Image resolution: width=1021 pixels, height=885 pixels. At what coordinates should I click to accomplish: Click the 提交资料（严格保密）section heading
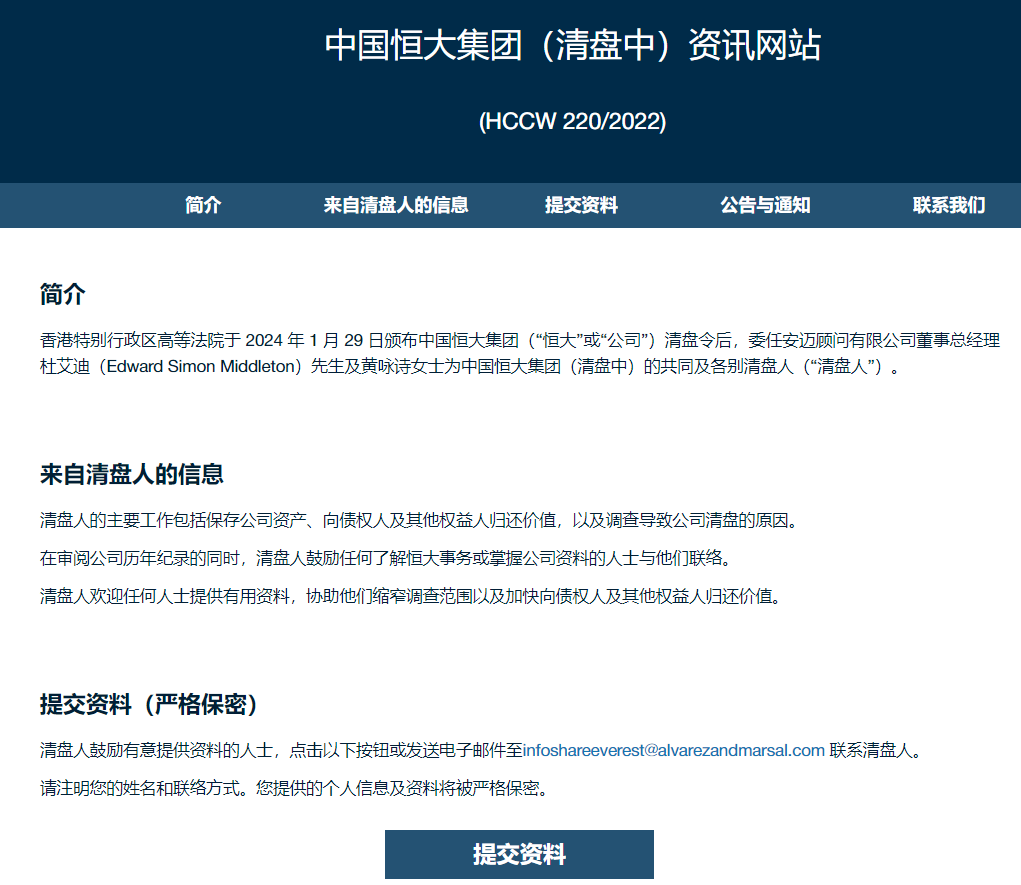tap(149, 704)
